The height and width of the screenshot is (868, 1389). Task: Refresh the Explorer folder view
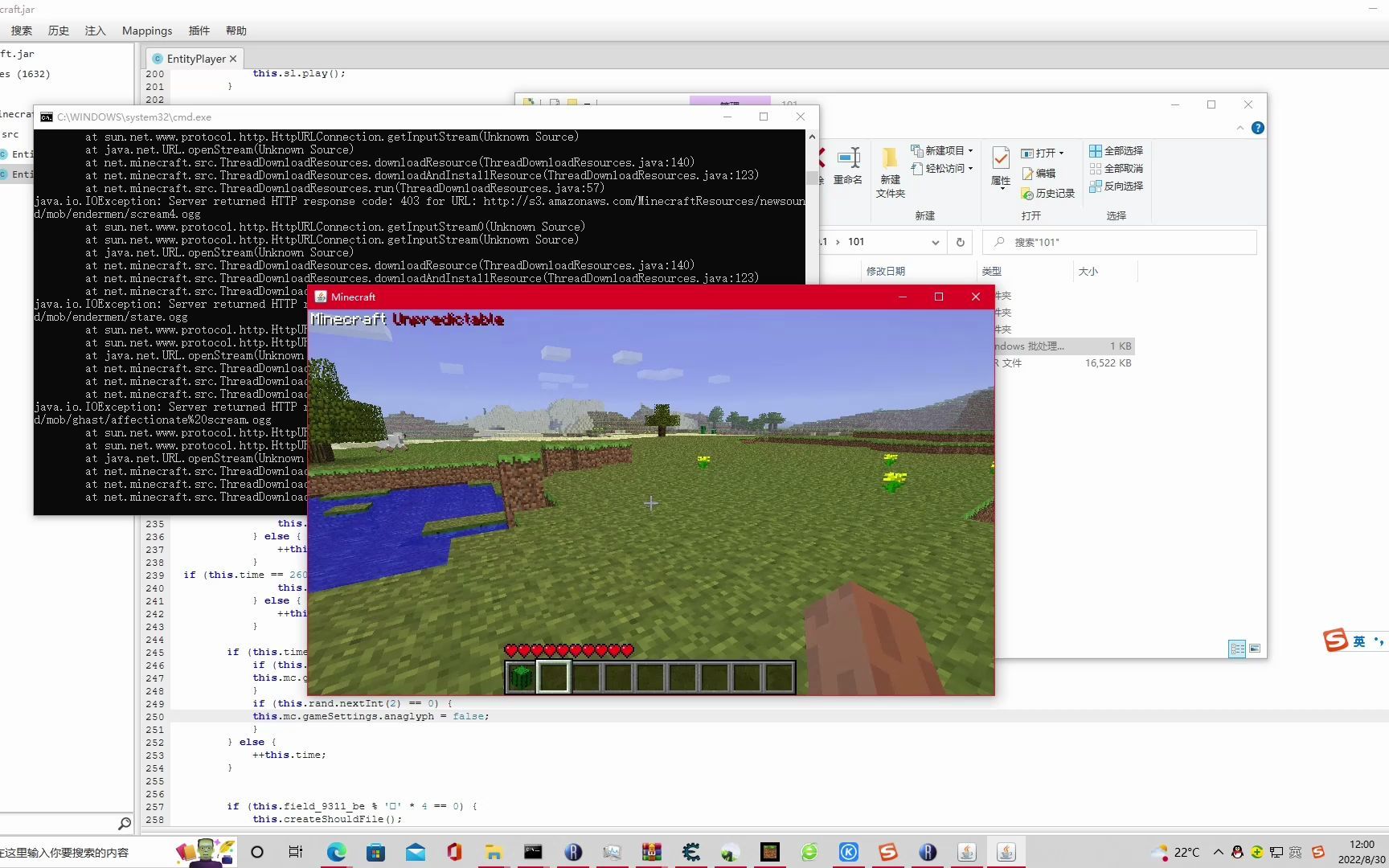pos(960,242)
